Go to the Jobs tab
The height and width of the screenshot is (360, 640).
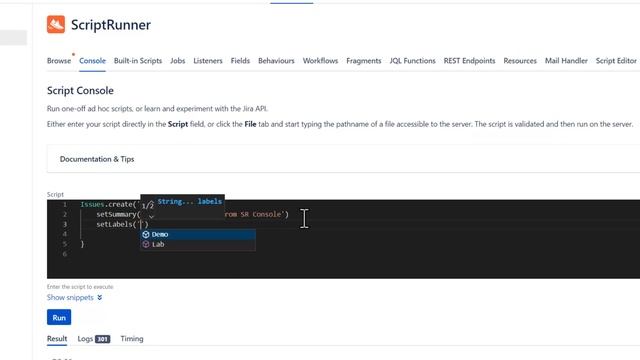pos(178,61)
